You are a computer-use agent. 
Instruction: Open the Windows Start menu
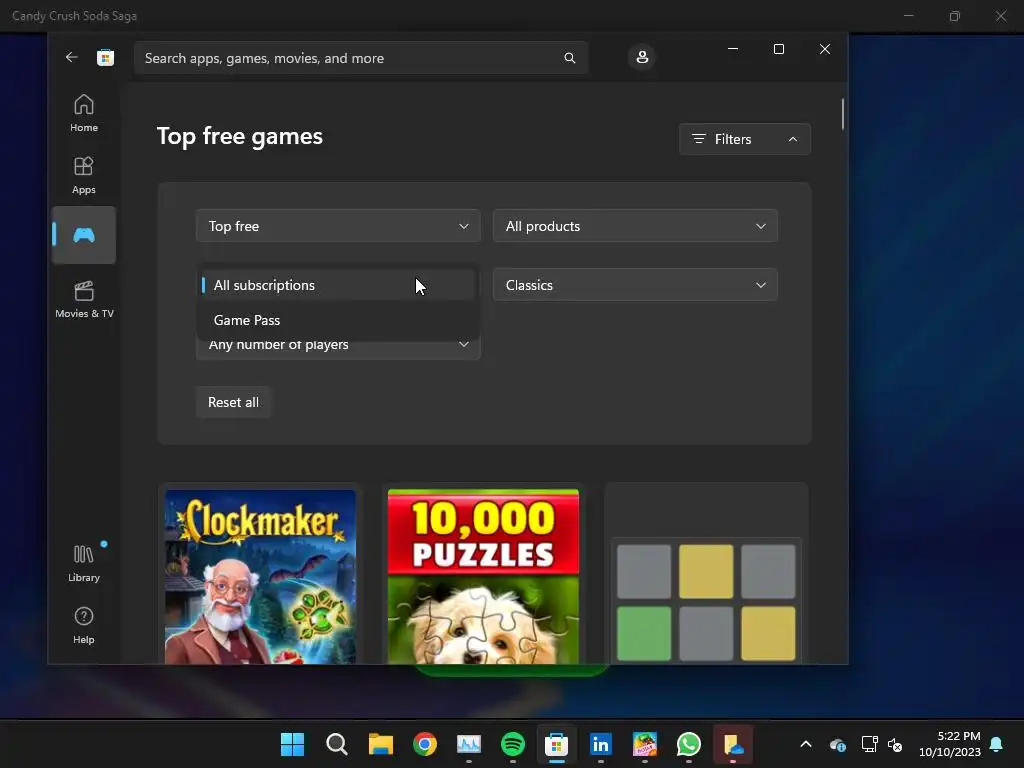pyautogui.click(x=292, y=744)
